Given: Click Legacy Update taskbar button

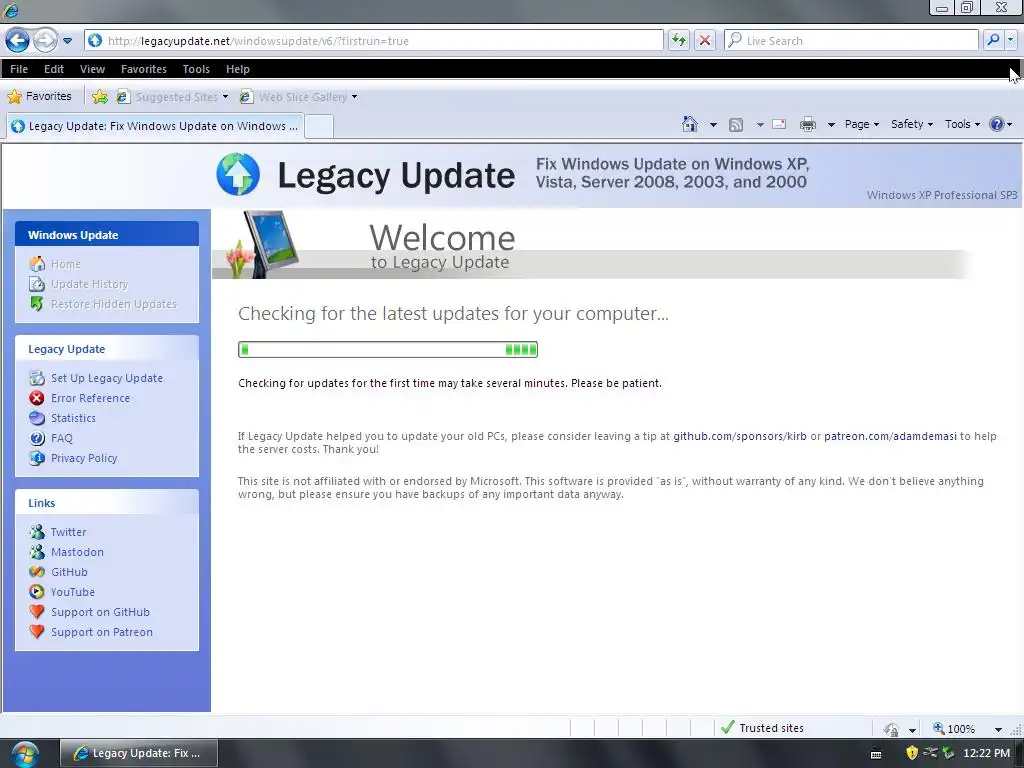Looking at the screenshot, I should 138,753.
